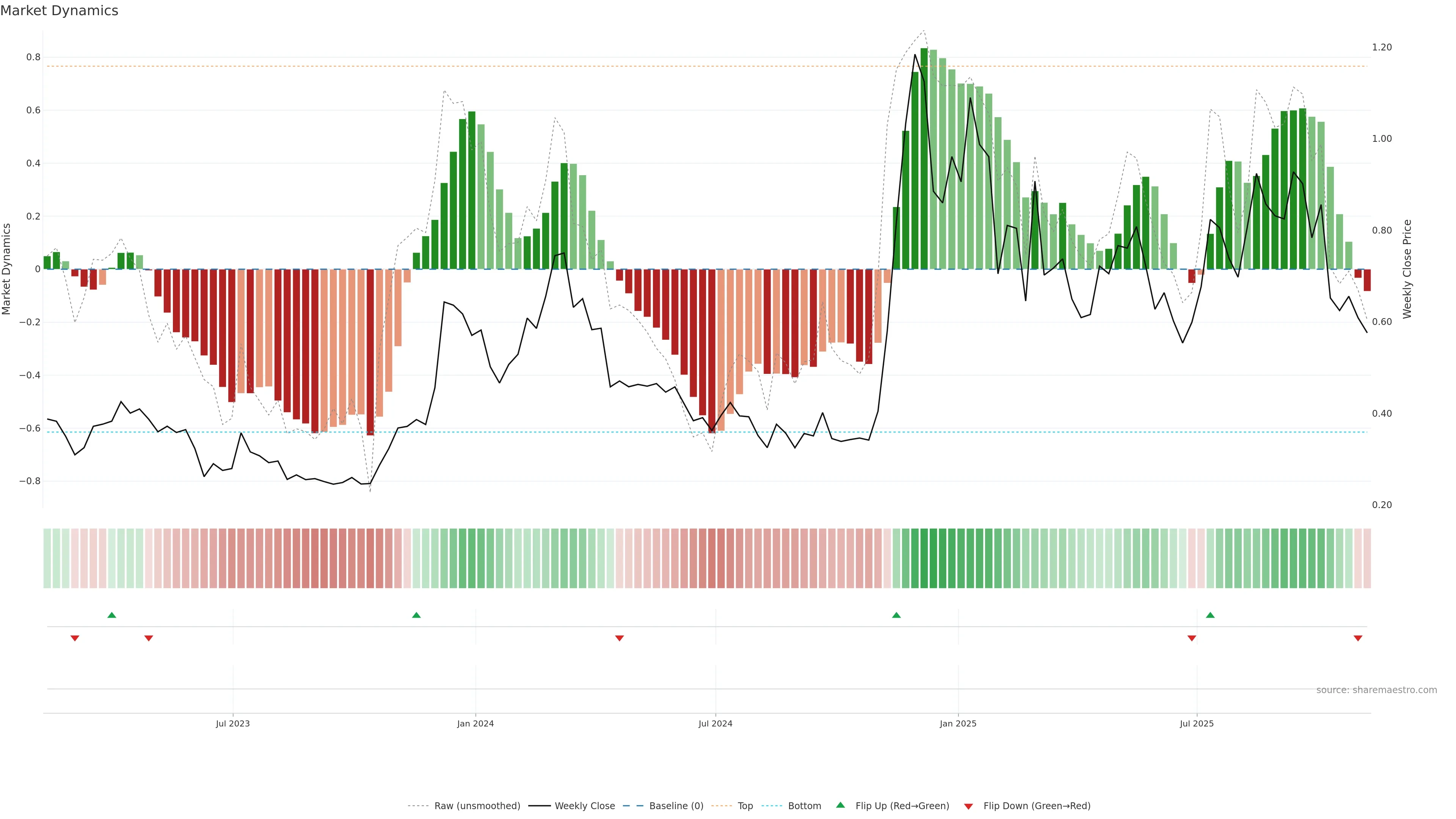The height and width of the screenshot is (819, 1456).
Task: Click the last Flip Down marker at far right
Action: click(x=1358, y=638)
